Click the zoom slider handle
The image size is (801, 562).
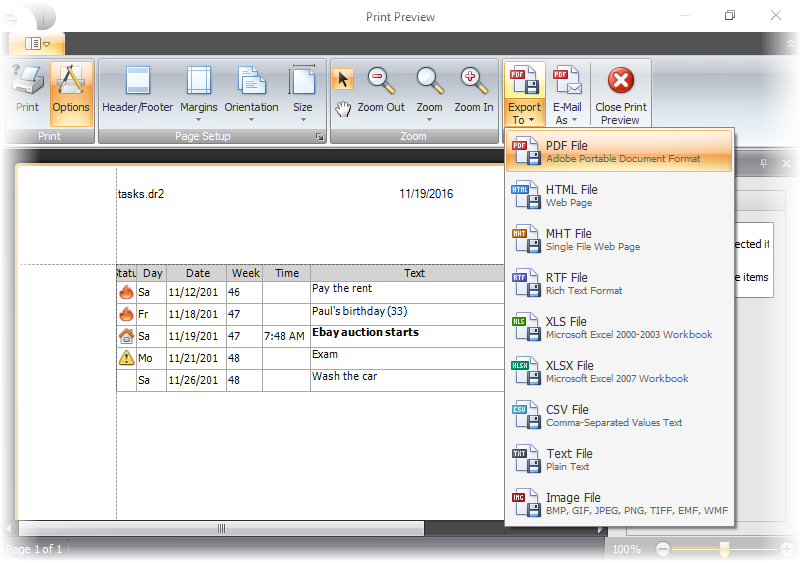click(x=724, y=549)
